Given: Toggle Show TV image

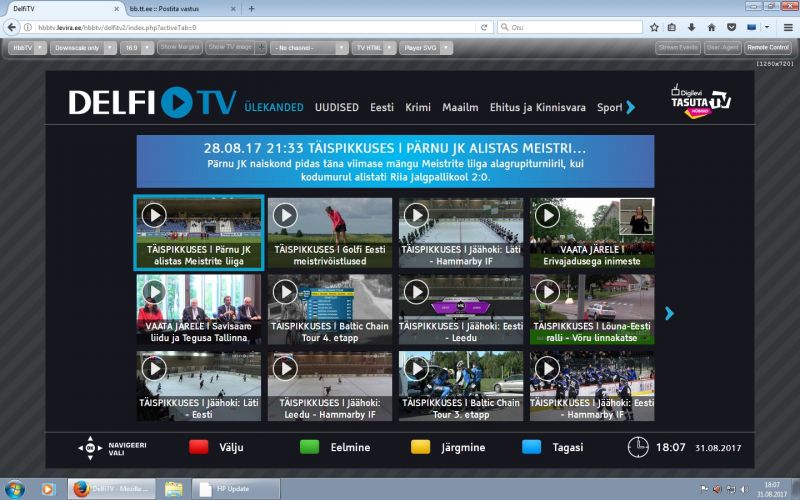Looking at the screenshot, I should click(x=230, y=47).
